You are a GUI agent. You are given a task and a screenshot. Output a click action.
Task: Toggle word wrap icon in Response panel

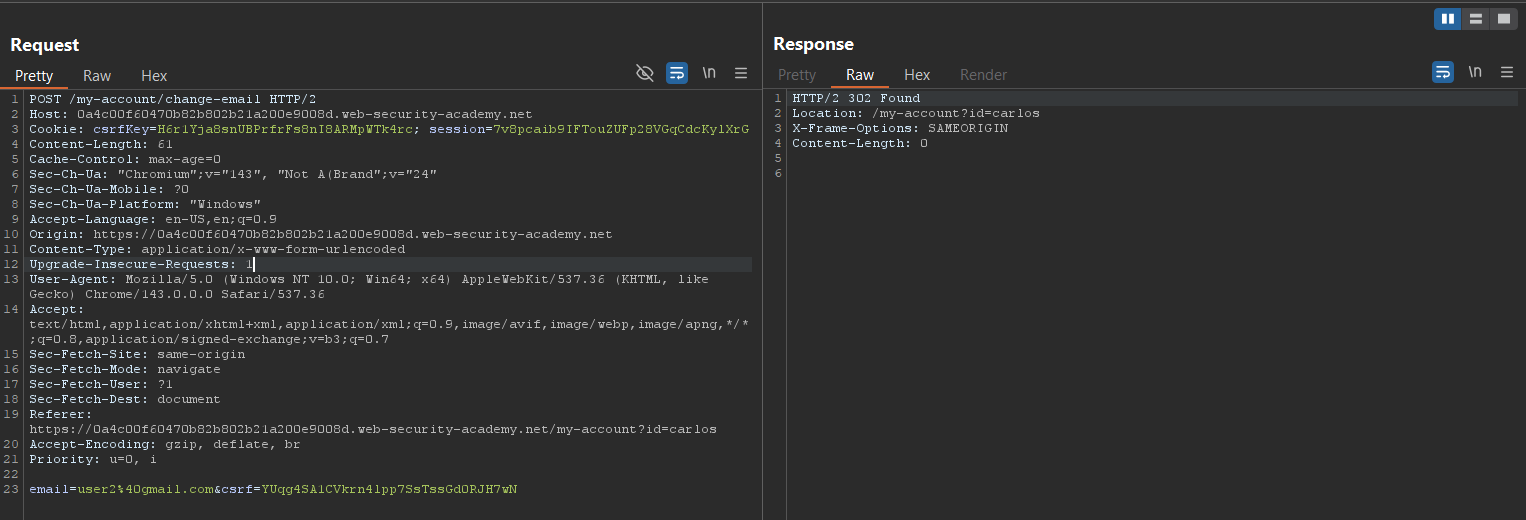(x=1443, y=72)
